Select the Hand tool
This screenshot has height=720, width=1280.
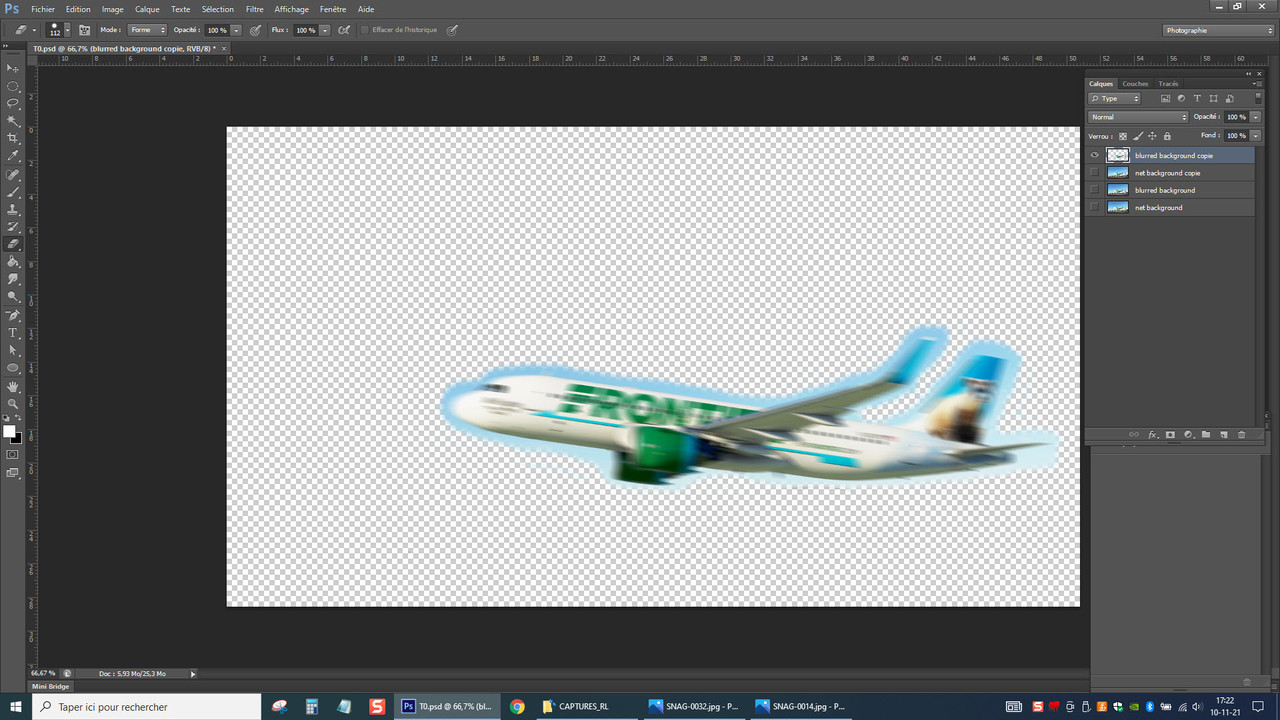[x=13, y=386]
